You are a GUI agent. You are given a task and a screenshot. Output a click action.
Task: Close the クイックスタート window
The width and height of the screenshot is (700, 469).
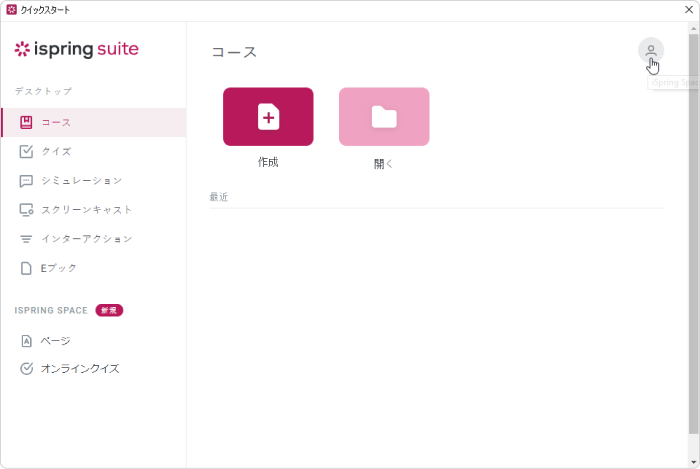pyautogui.click(x=689, y=9)
